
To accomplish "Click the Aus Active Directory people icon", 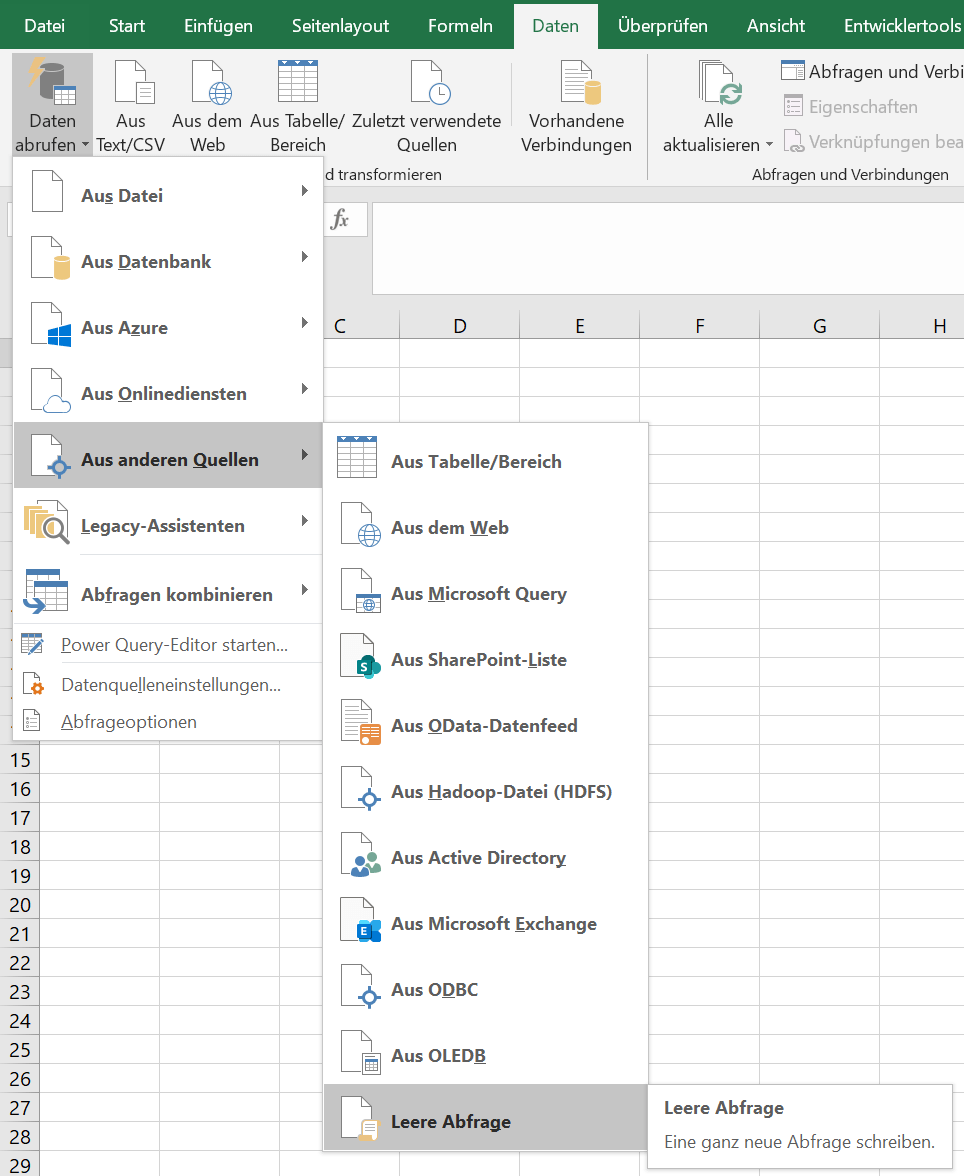I will 361,854.
